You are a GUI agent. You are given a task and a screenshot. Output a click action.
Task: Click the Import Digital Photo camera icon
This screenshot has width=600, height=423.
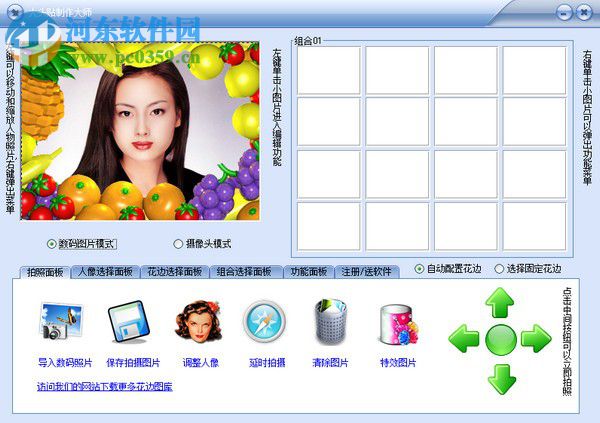click(61, 321)
